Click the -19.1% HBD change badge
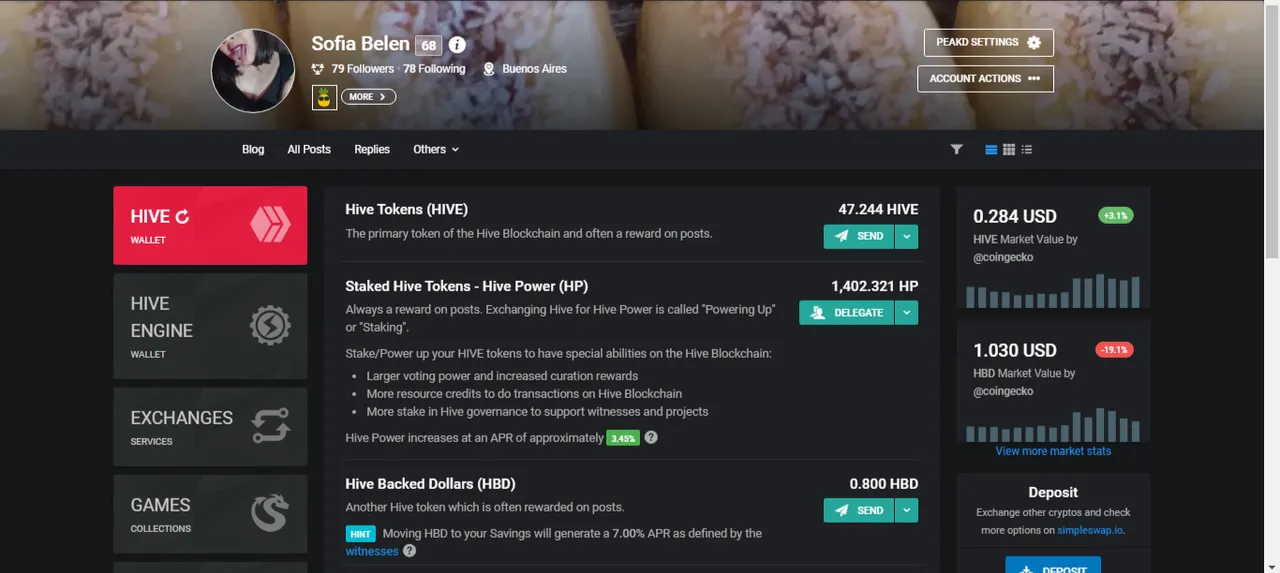This screenshot has width=1280, height=573. pyautogui.click(x=1113, y=350)
